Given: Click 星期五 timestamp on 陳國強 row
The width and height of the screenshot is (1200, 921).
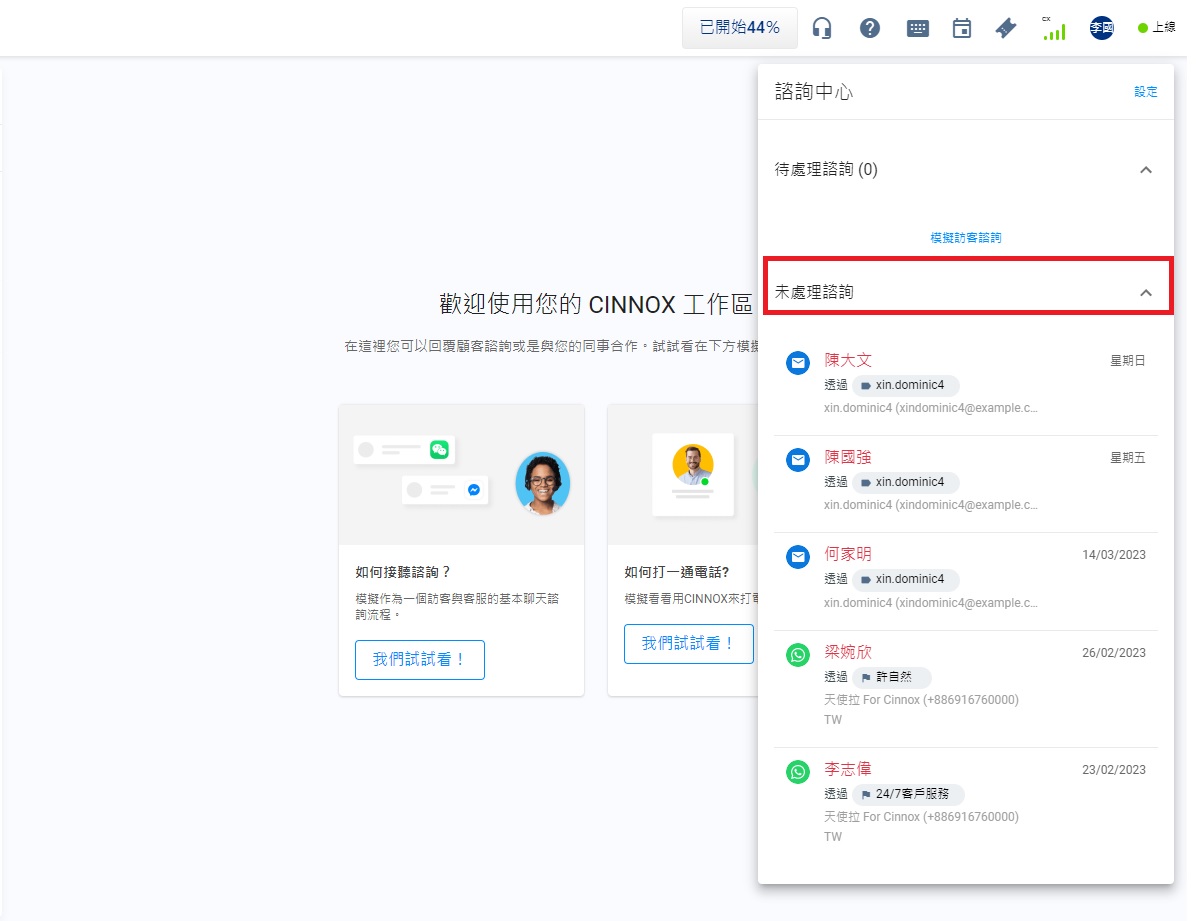Looking at the screenshot, I should point(1128,458).
